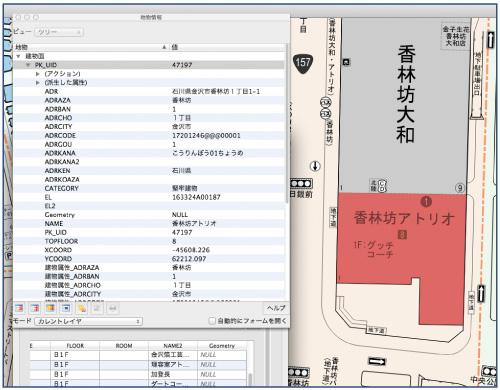Click the ADRKEN 石川県 value
Viewport: 500px width, 390px height.
182,171
